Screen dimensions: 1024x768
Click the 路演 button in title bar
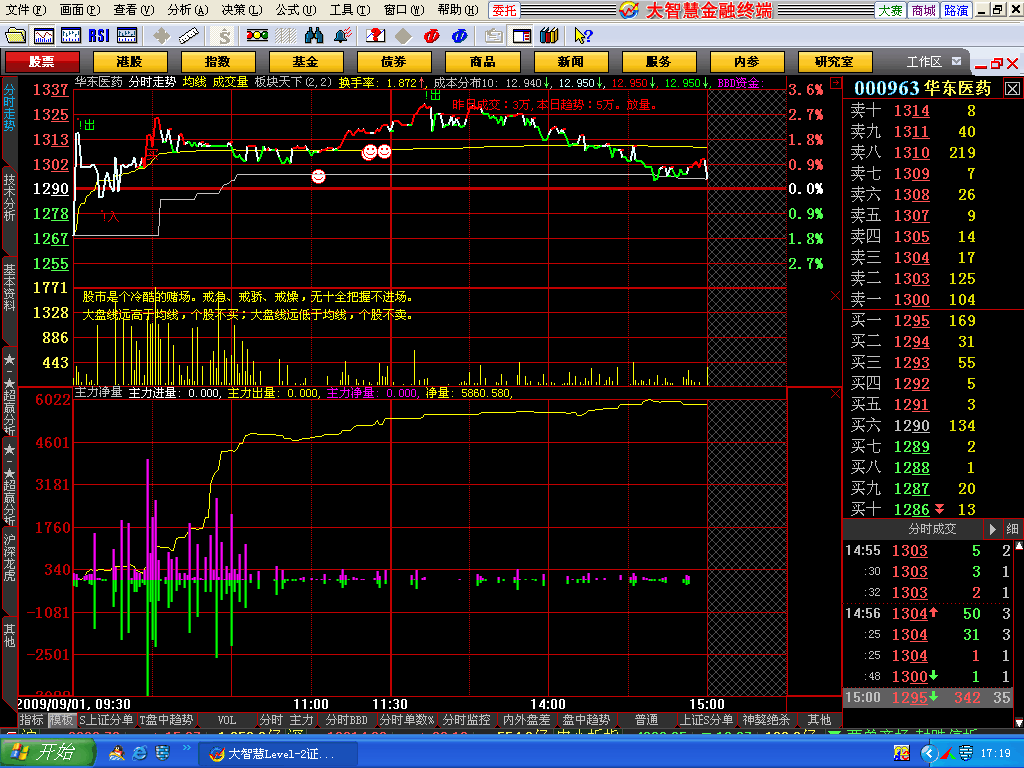(x=956, y=10)
